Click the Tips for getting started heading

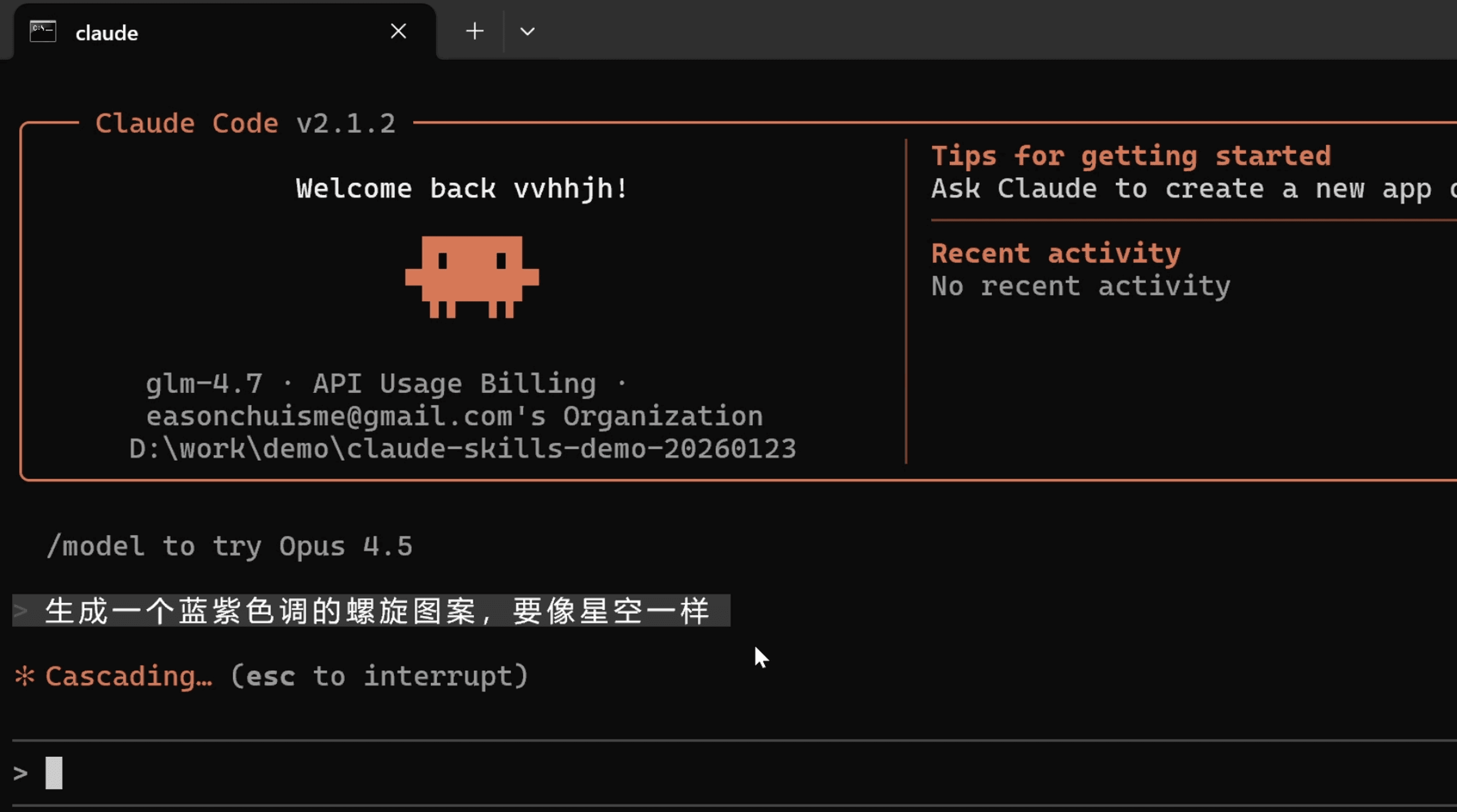[x=1131, y=156]
